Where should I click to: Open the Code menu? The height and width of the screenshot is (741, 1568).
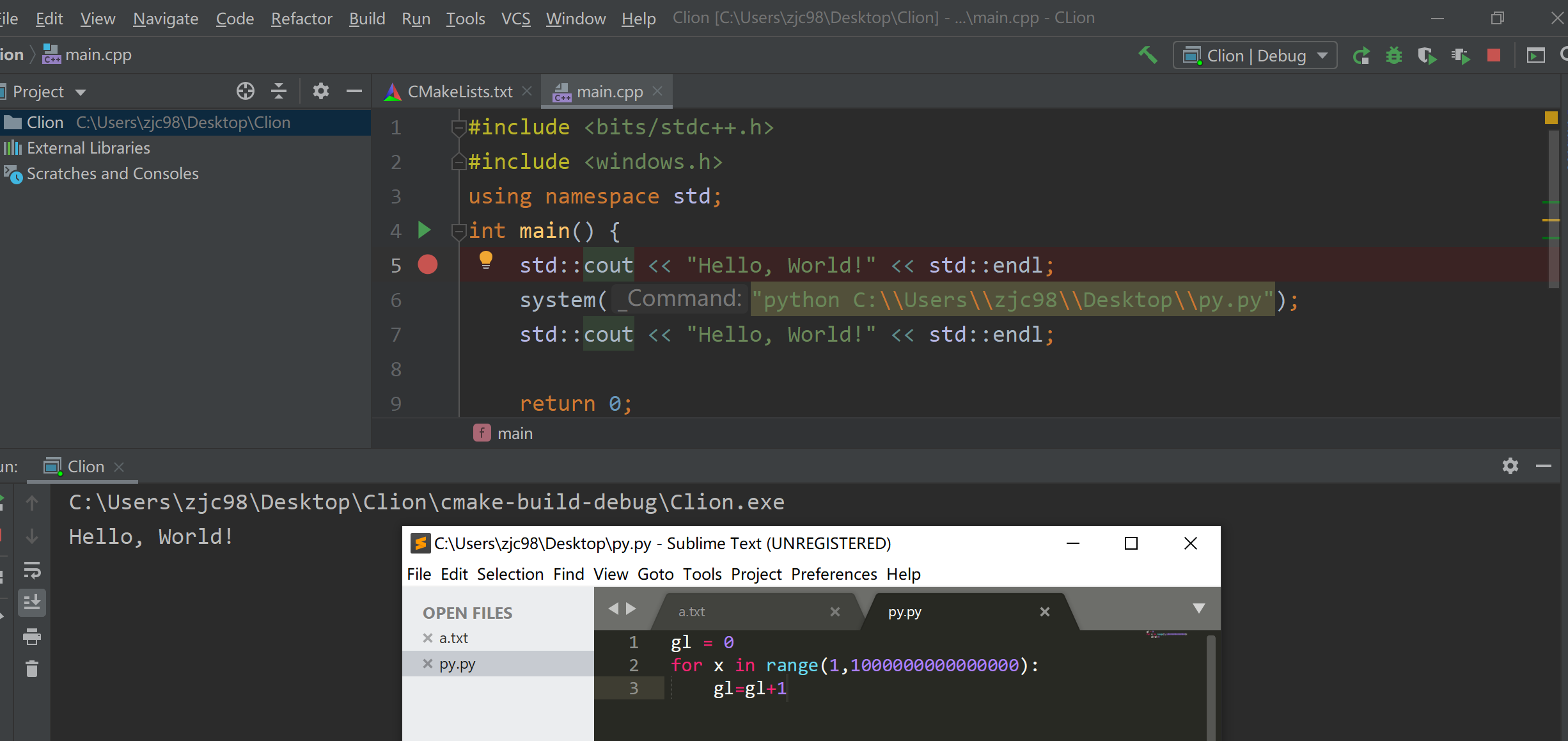tap(235, 19)
